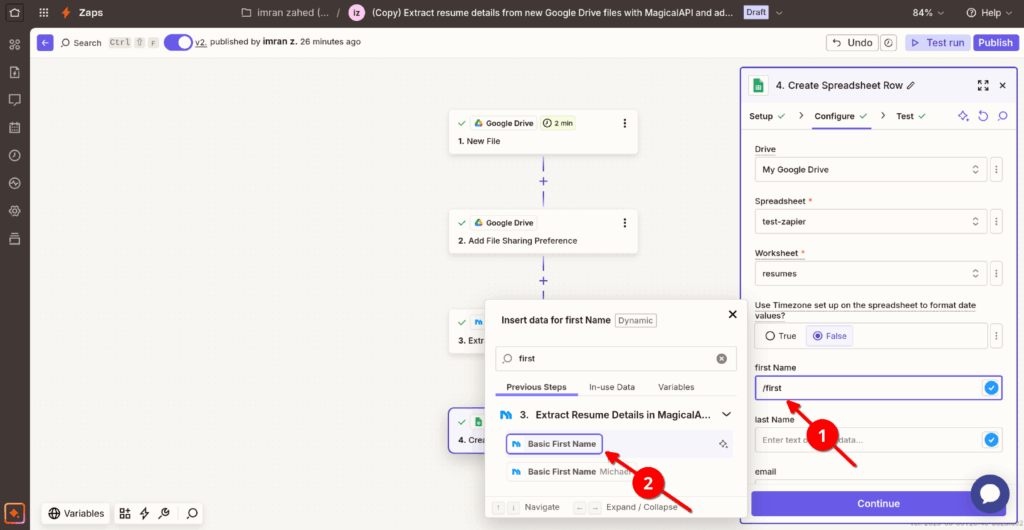Open the assets icon in left sidebar
The height and width of the screenshot is (530, 1024).
[x=14, y=44]
